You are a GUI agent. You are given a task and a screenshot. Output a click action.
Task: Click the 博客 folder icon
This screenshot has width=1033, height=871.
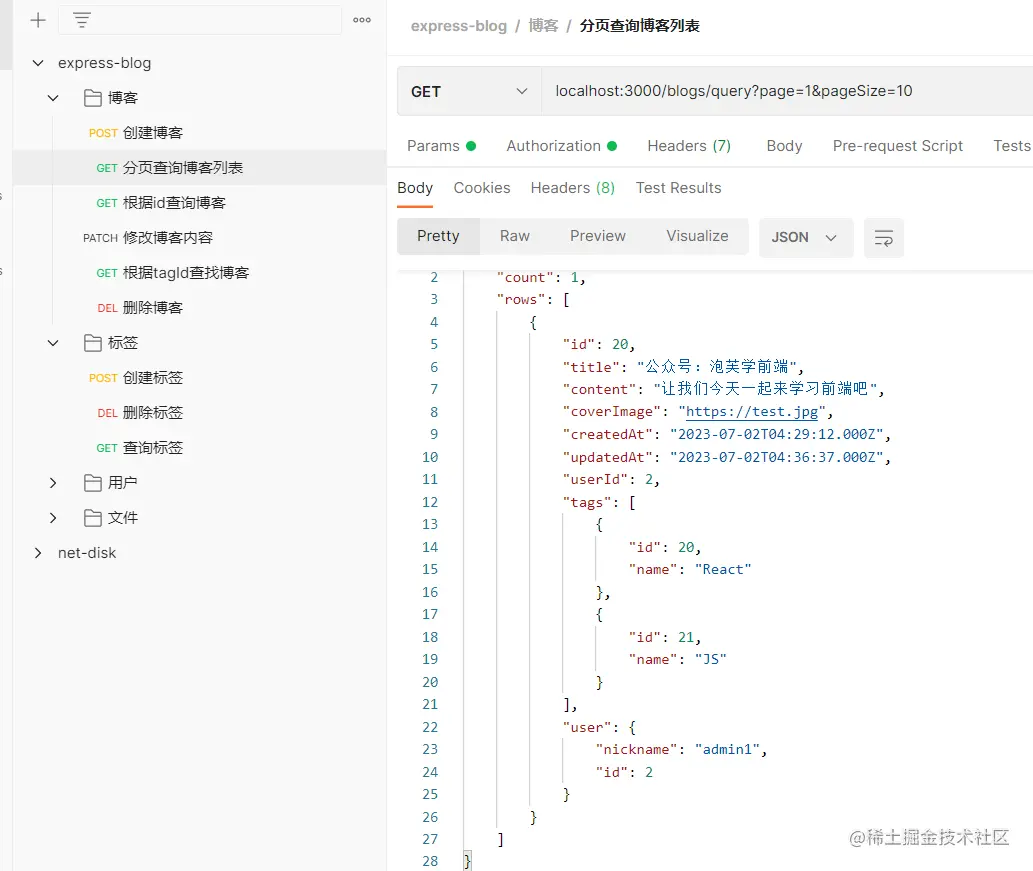[x=93, y=98]
